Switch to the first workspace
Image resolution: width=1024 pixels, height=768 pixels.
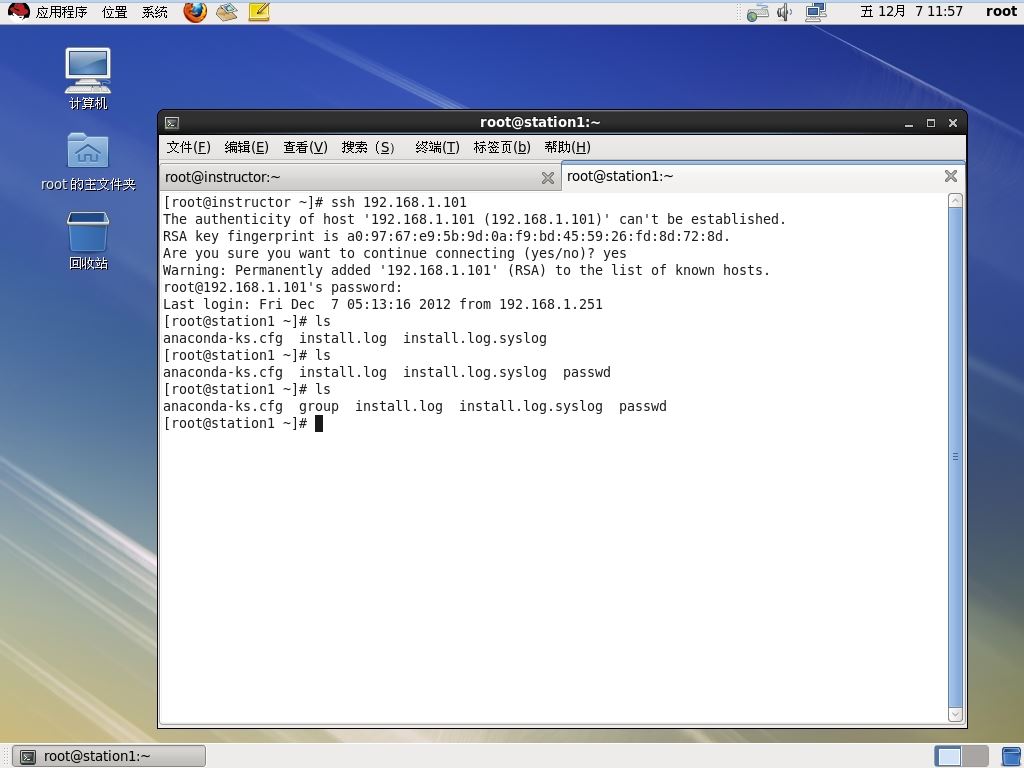[x=948, y=756]
